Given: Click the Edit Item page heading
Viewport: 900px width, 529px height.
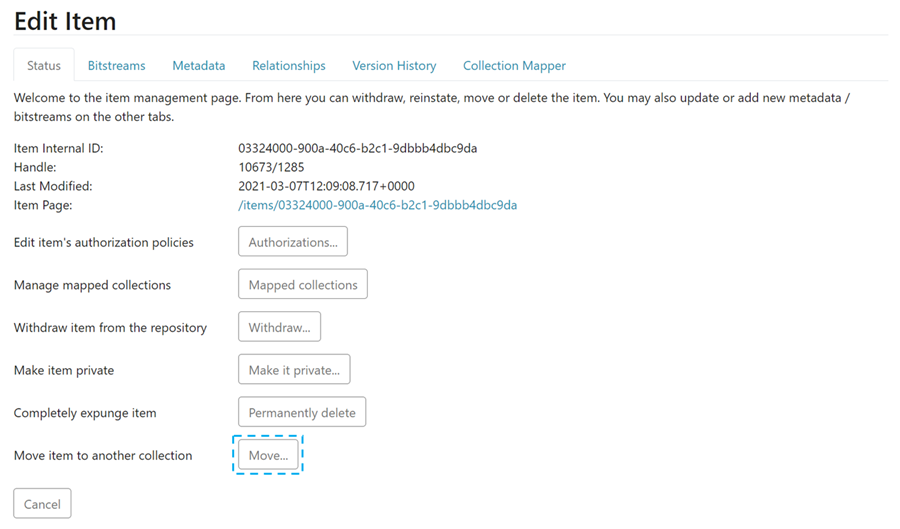Looking at the screenshot, I should (65, 20).
